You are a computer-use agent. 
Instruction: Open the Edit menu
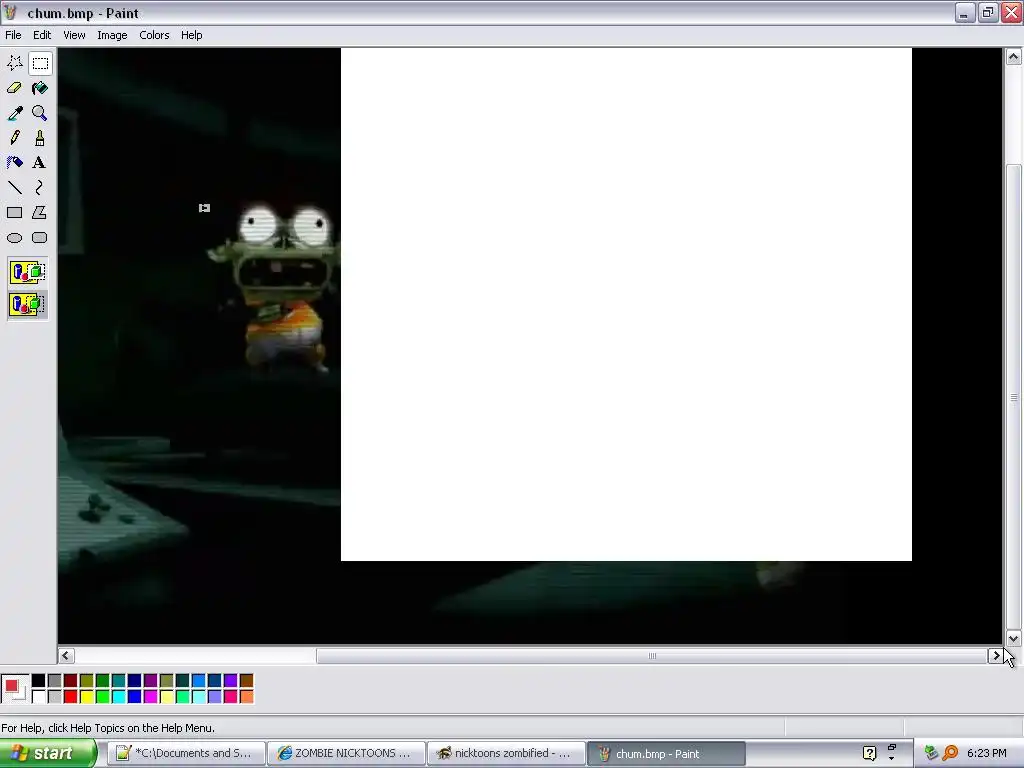pyautogui.click(x=42, y=35)
